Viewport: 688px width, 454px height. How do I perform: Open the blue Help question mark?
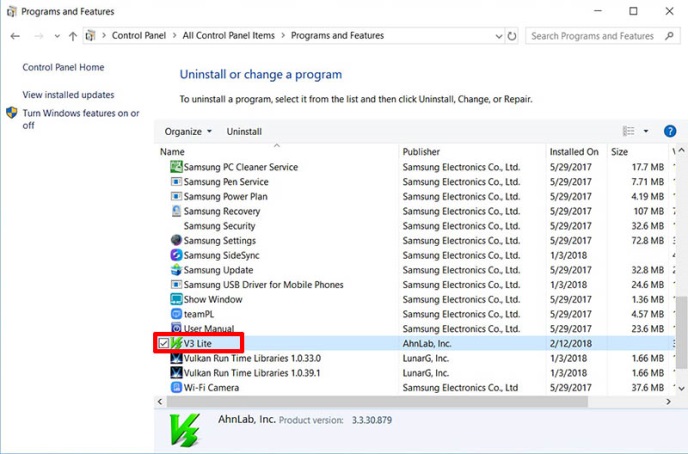click(x=670, y=131)
